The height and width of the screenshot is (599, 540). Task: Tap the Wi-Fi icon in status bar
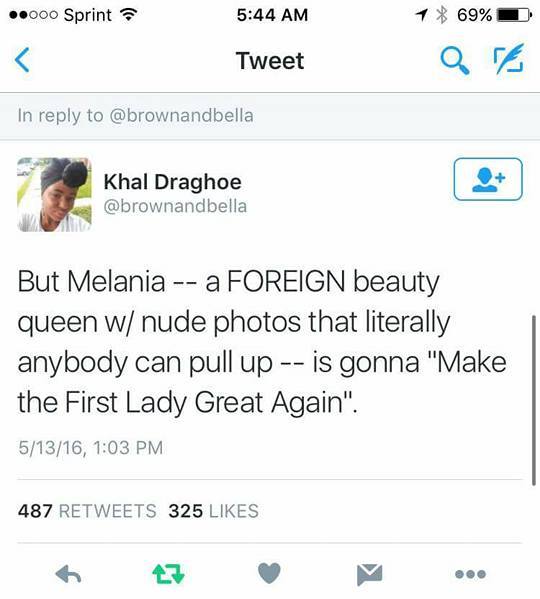[129, 15]
